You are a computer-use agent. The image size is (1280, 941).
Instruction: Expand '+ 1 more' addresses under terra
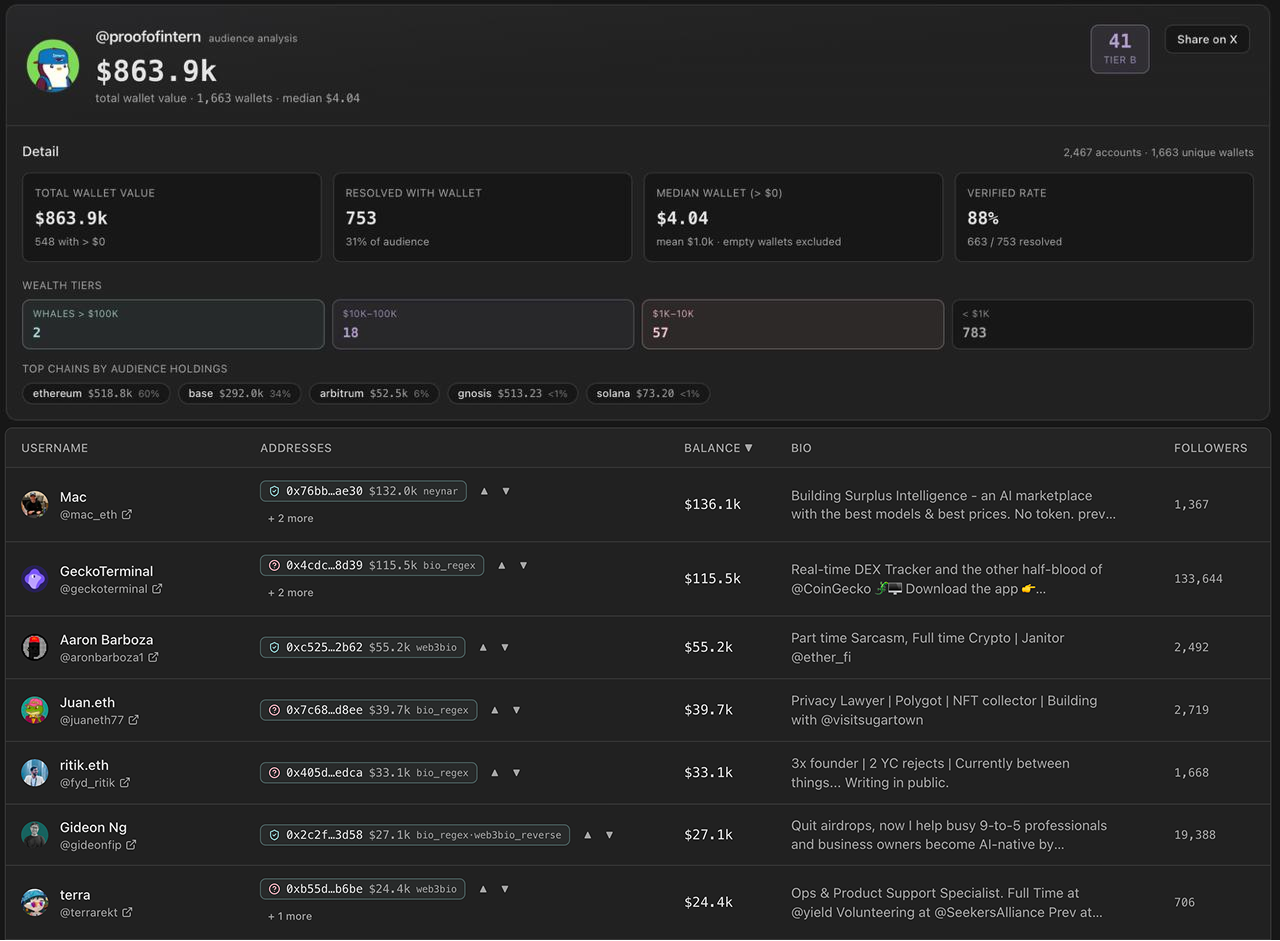tap(290, 916)
